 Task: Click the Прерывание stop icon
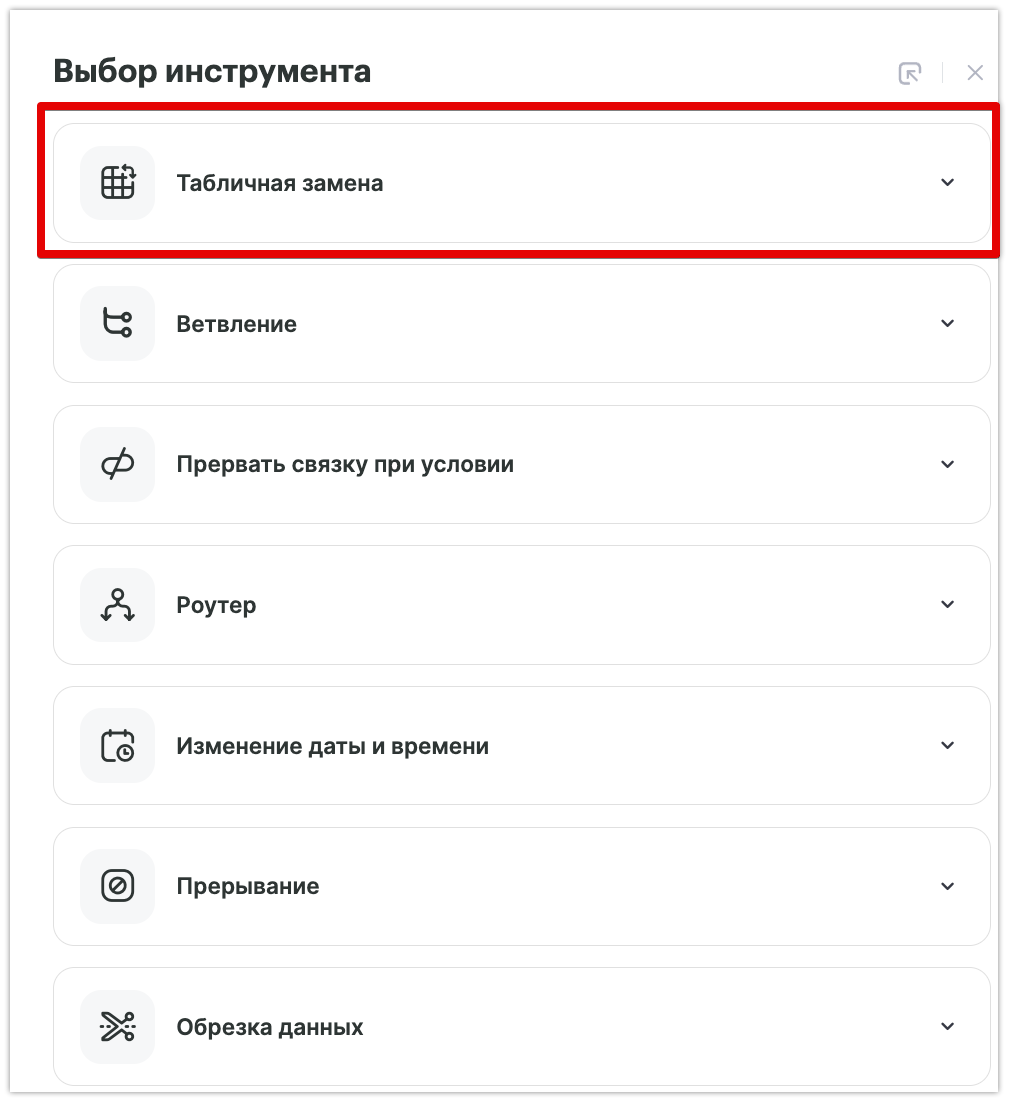[x=118, y=886]
